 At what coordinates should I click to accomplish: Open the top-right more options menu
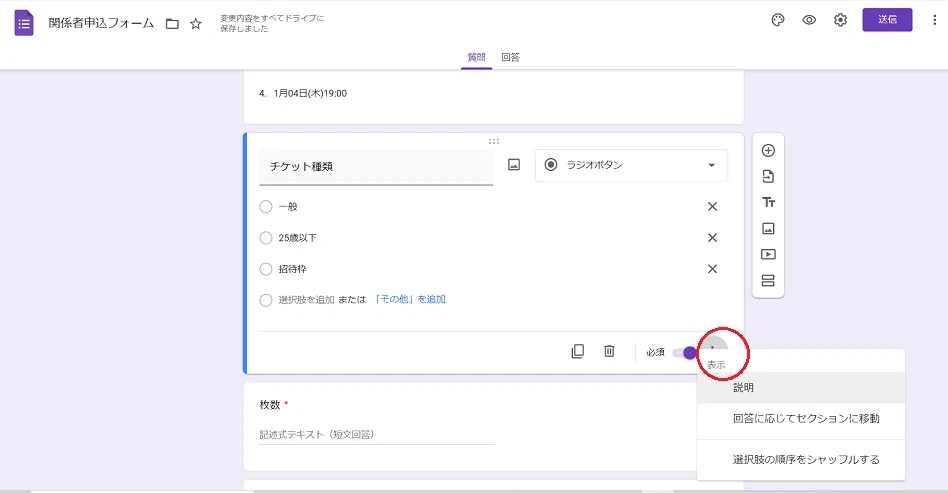(x=934, y=20)
